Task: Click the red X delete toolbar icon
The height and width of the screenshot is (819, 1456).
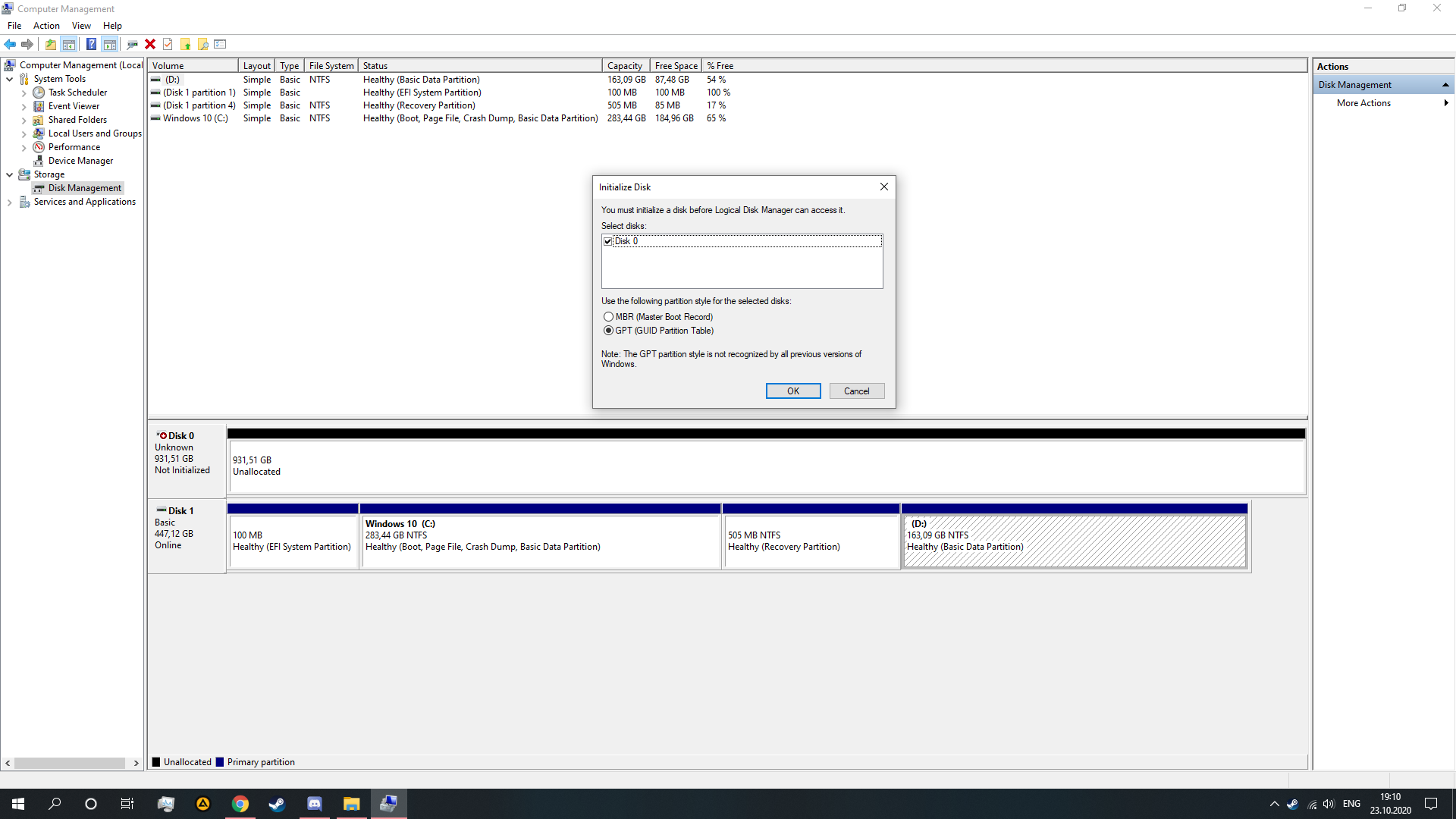Action: click(150, 44)
